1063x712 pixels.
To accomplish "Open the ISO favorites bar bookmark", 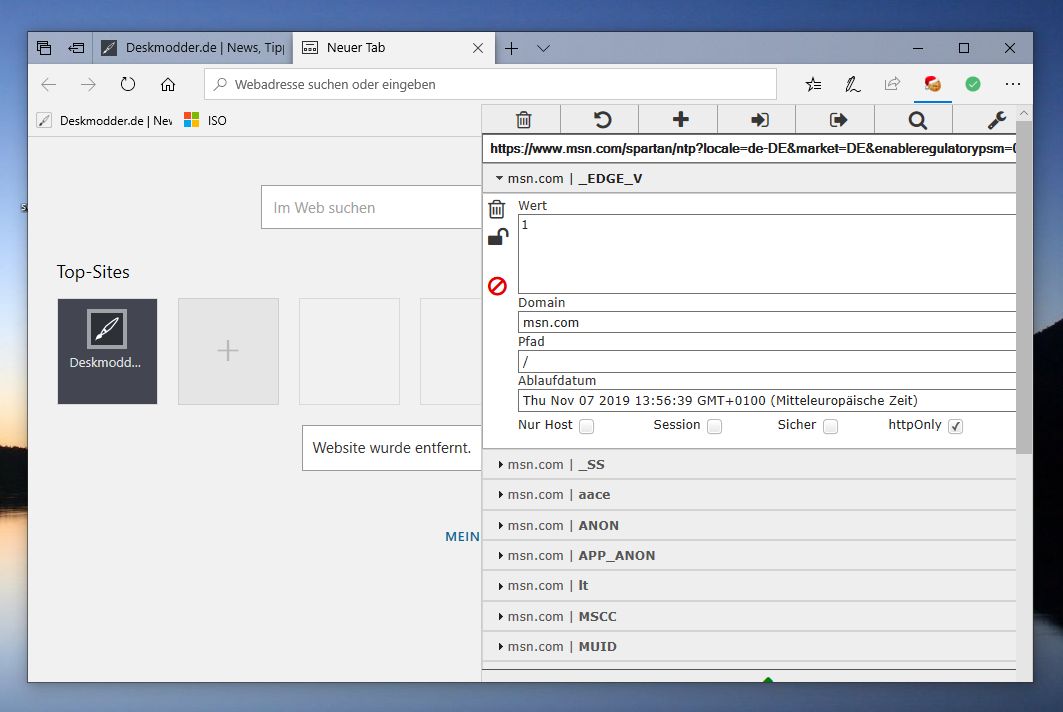I will pos(205,121).
